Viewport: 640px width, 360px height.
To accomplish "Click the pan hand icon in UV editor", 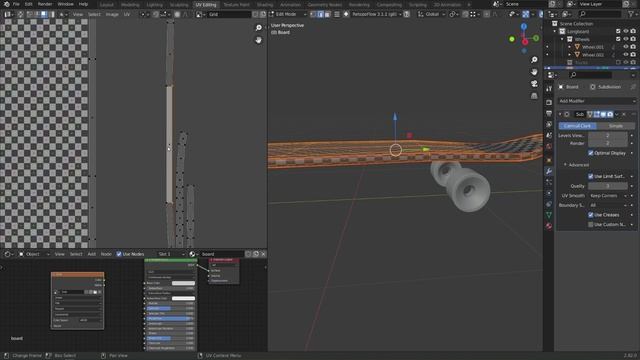I will pos(258,40).
